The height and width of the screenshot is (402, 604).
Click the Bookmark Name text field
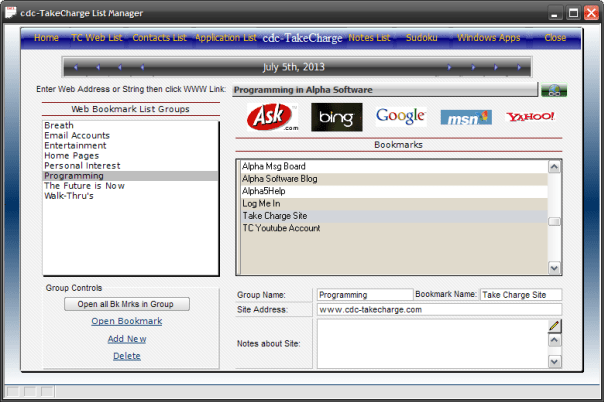520,295
